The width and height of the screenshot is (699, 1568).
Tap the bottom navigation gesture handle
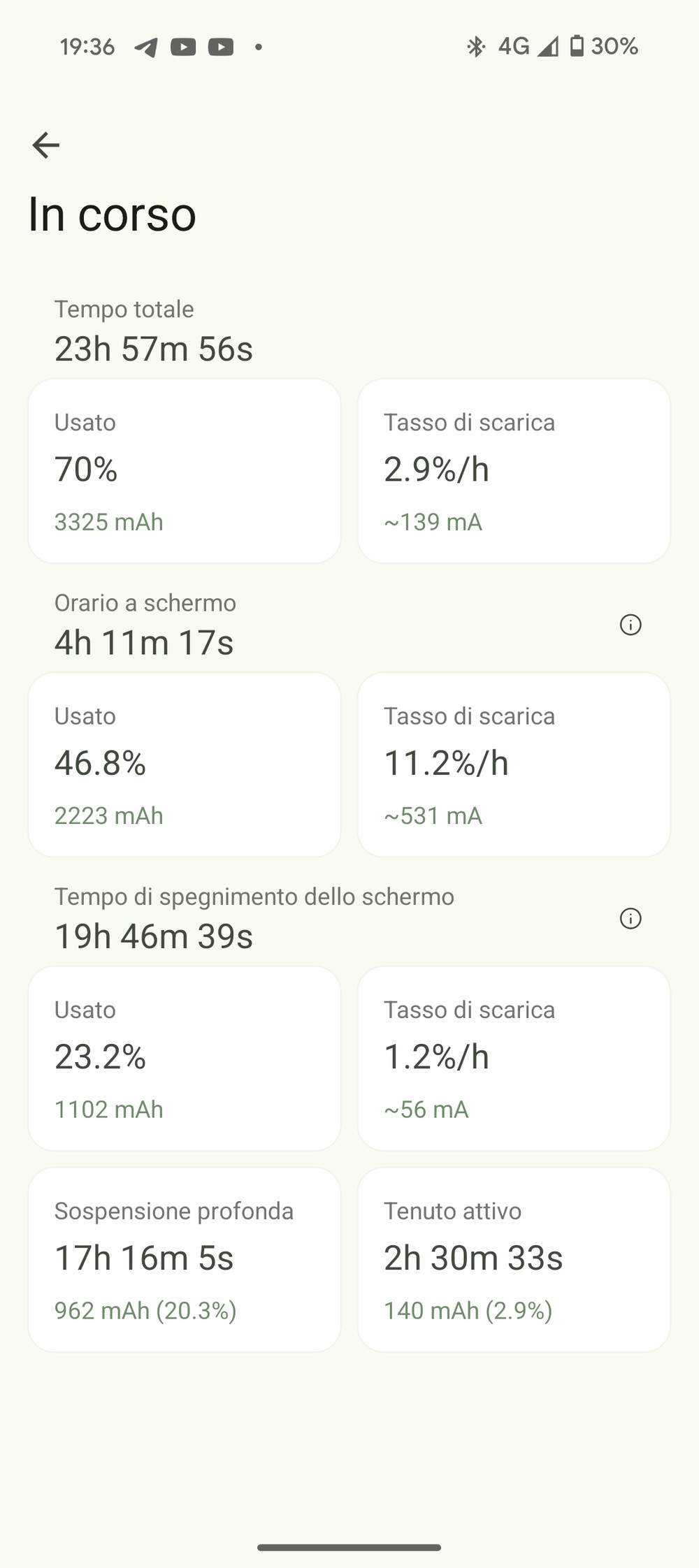(x=349, y=1547)
